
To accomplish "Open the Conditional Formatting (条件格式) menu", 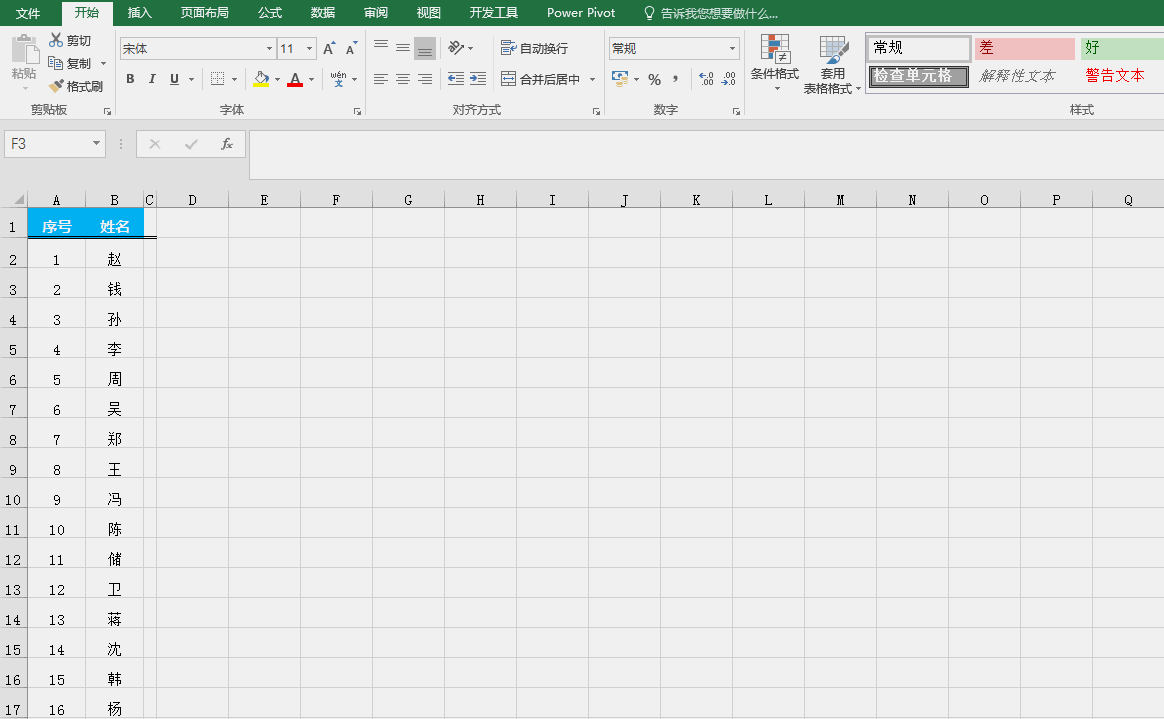I will click(775, 64).
